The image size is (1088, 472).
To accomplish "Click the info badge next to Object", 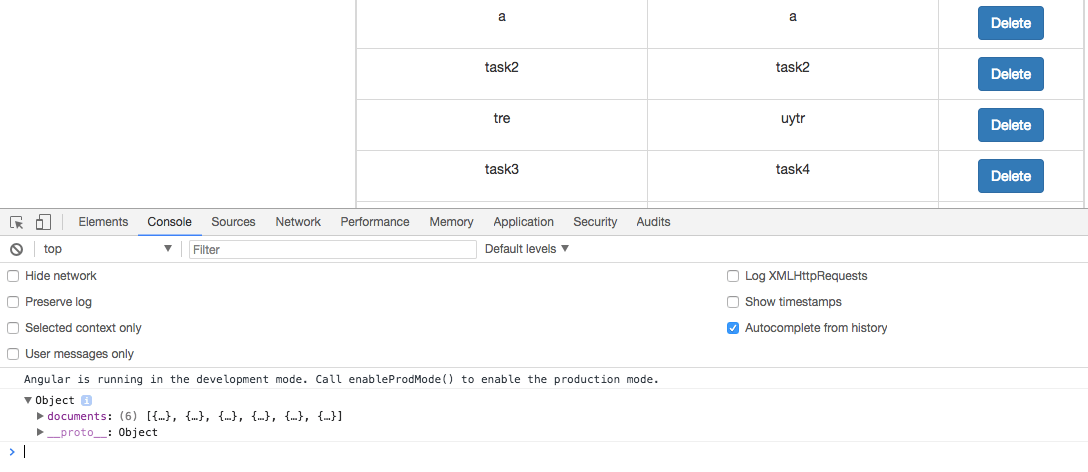I will tap(86, 401).
